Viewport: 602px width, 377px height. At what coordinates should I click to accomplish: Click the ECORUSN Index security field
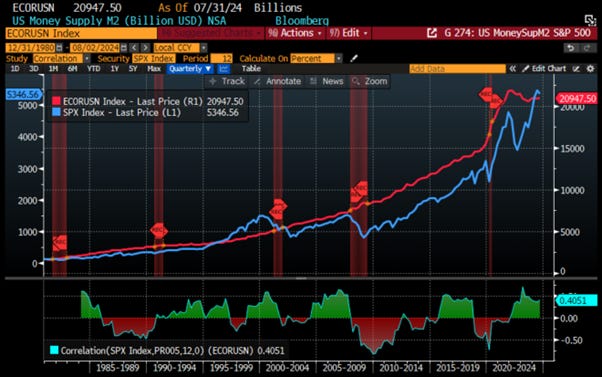pyautogui.click(x=81, y=33)
